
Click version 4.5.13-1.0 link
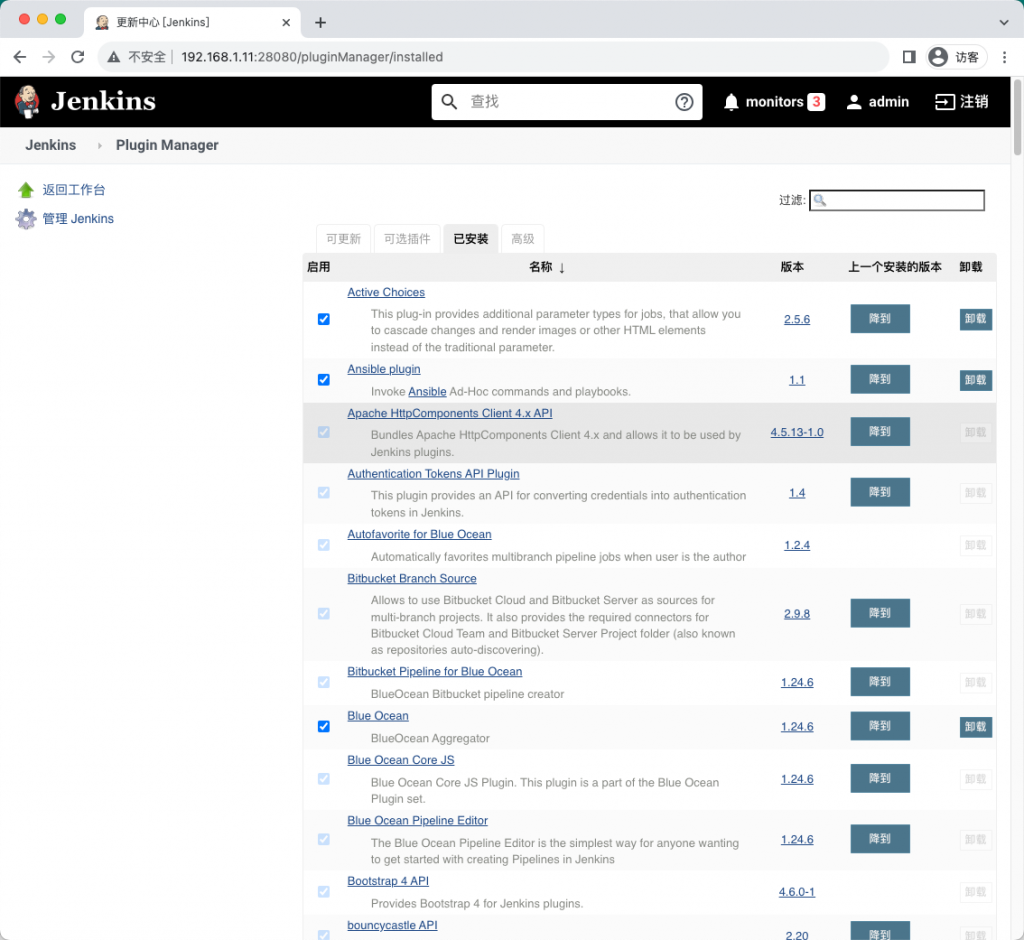(x=797, y=432)
